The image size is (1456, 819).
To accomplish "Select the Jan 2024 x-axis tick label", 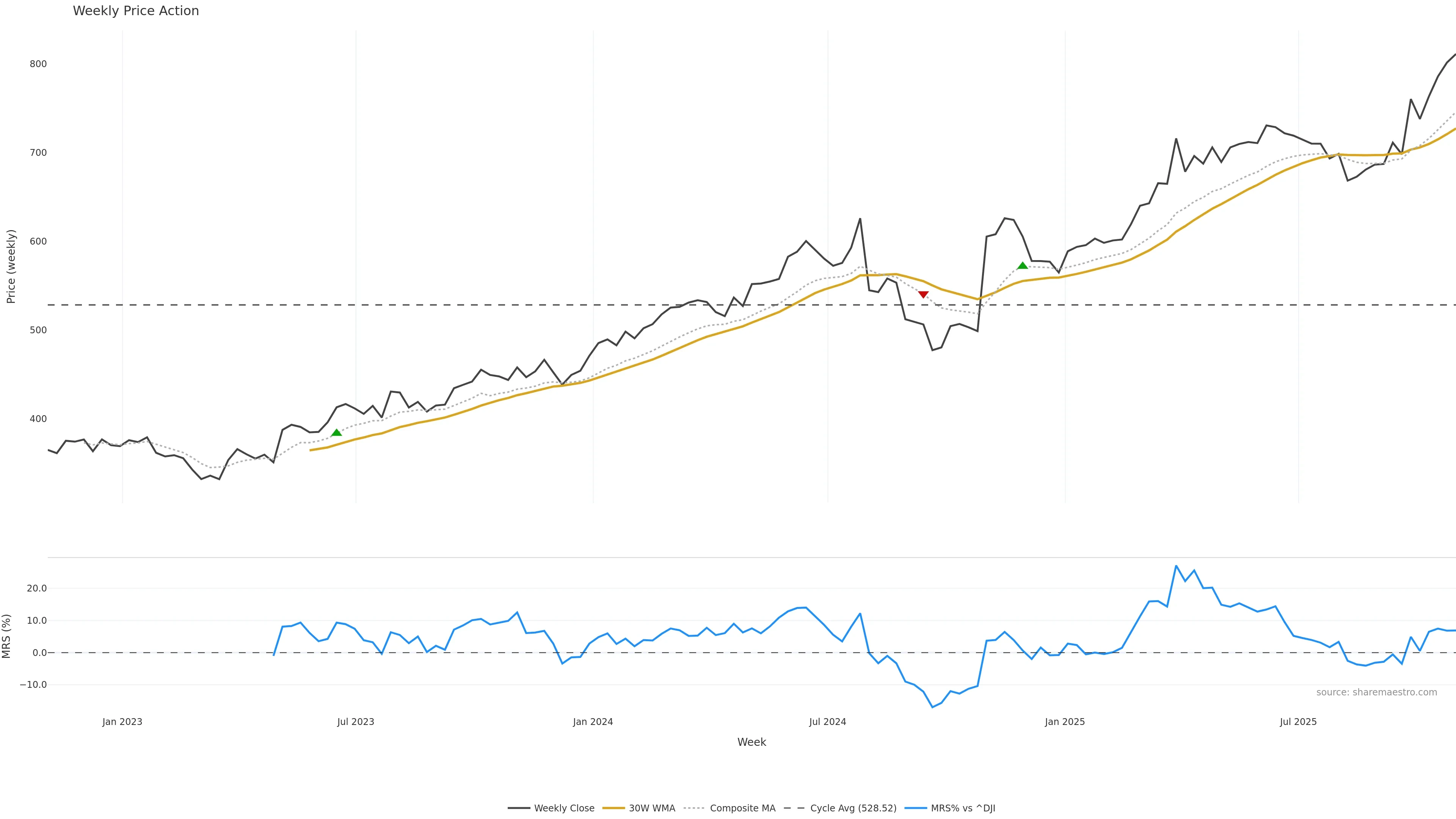I will point(593,722).
